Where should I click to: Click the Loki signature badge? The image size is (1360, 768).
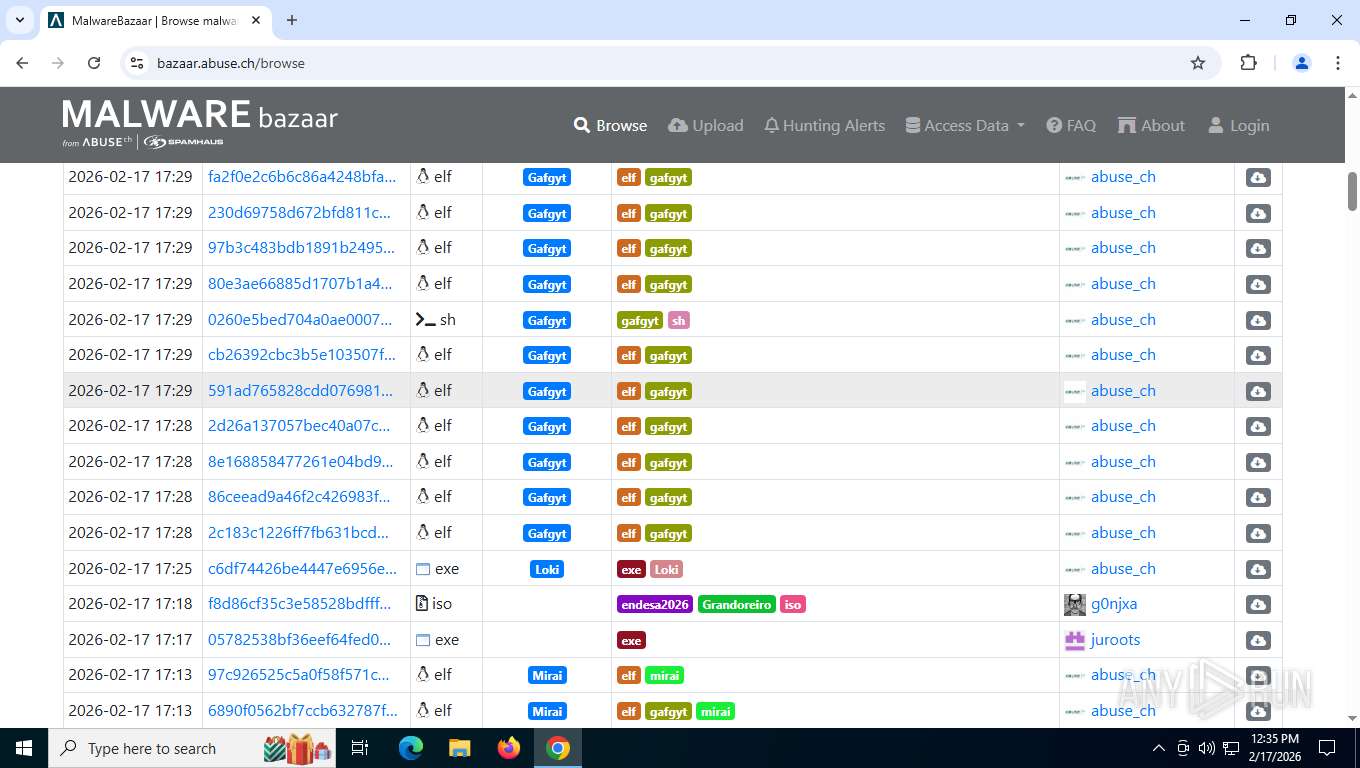[547, 569]
